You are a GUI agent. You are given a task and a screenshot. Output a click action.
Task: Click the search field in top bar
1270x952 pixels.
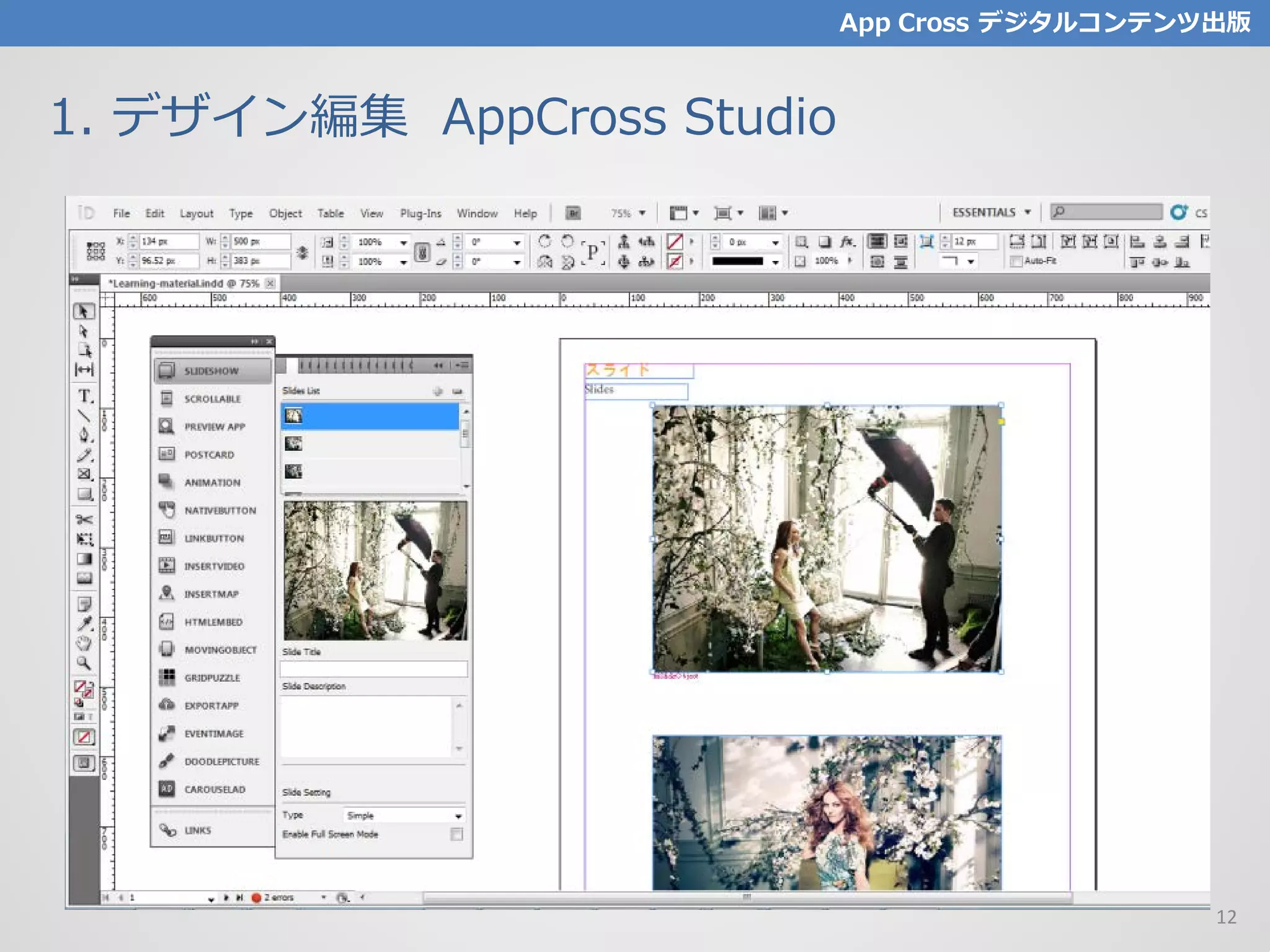(x=1106, y=212)
